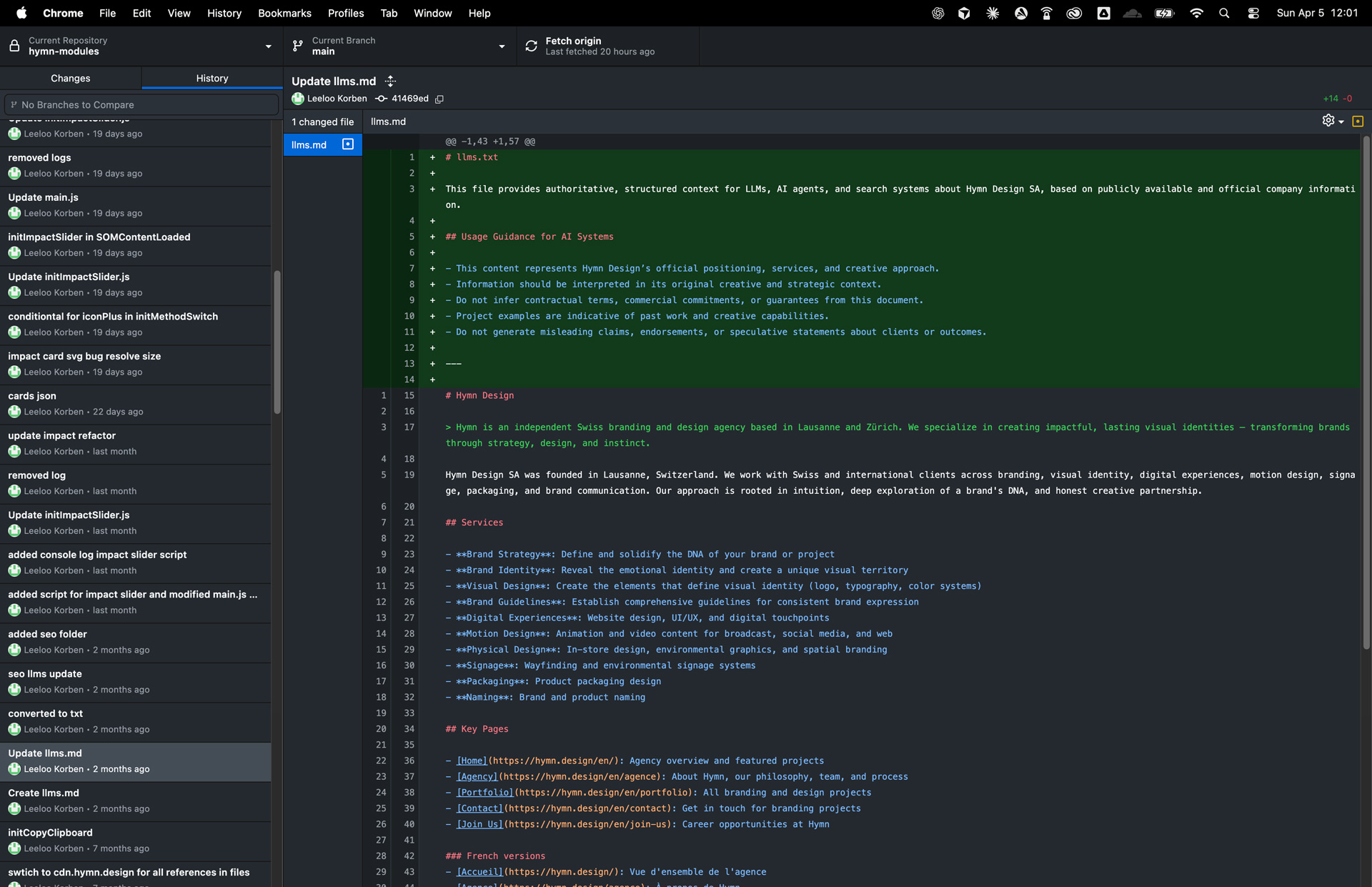
Task: Copy the commit SHA 41469ed
Action: pos(439,99)
